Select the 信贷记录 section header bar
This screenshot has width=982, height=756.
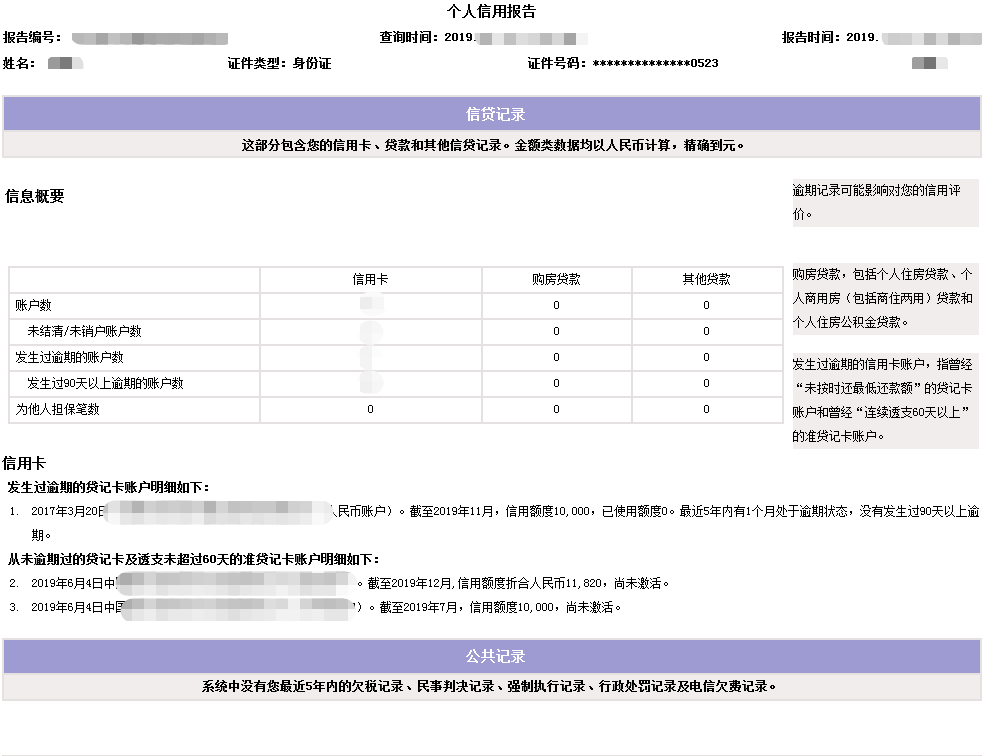point(491,114)
